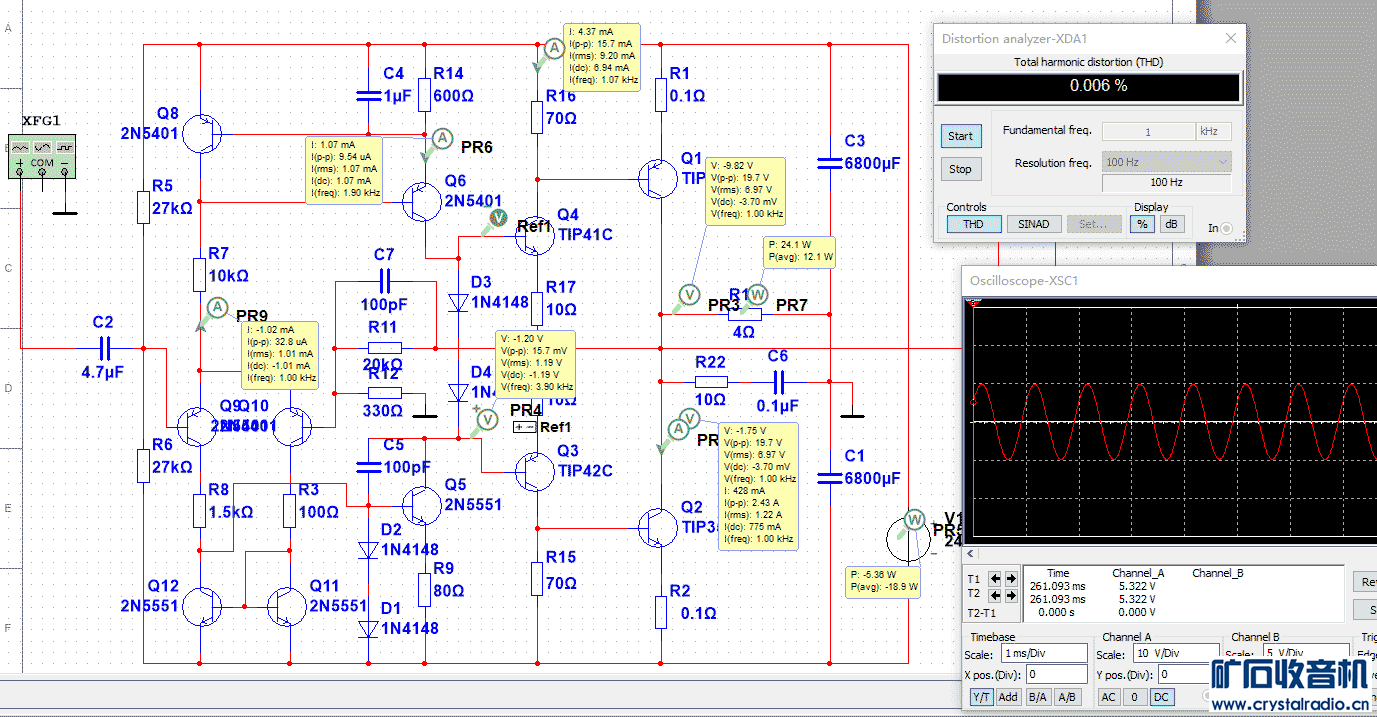This screenshot has height=717, width=1377.
Task: Select the Q12 2N5551 transistor symbol
Action: pos(201,606)
